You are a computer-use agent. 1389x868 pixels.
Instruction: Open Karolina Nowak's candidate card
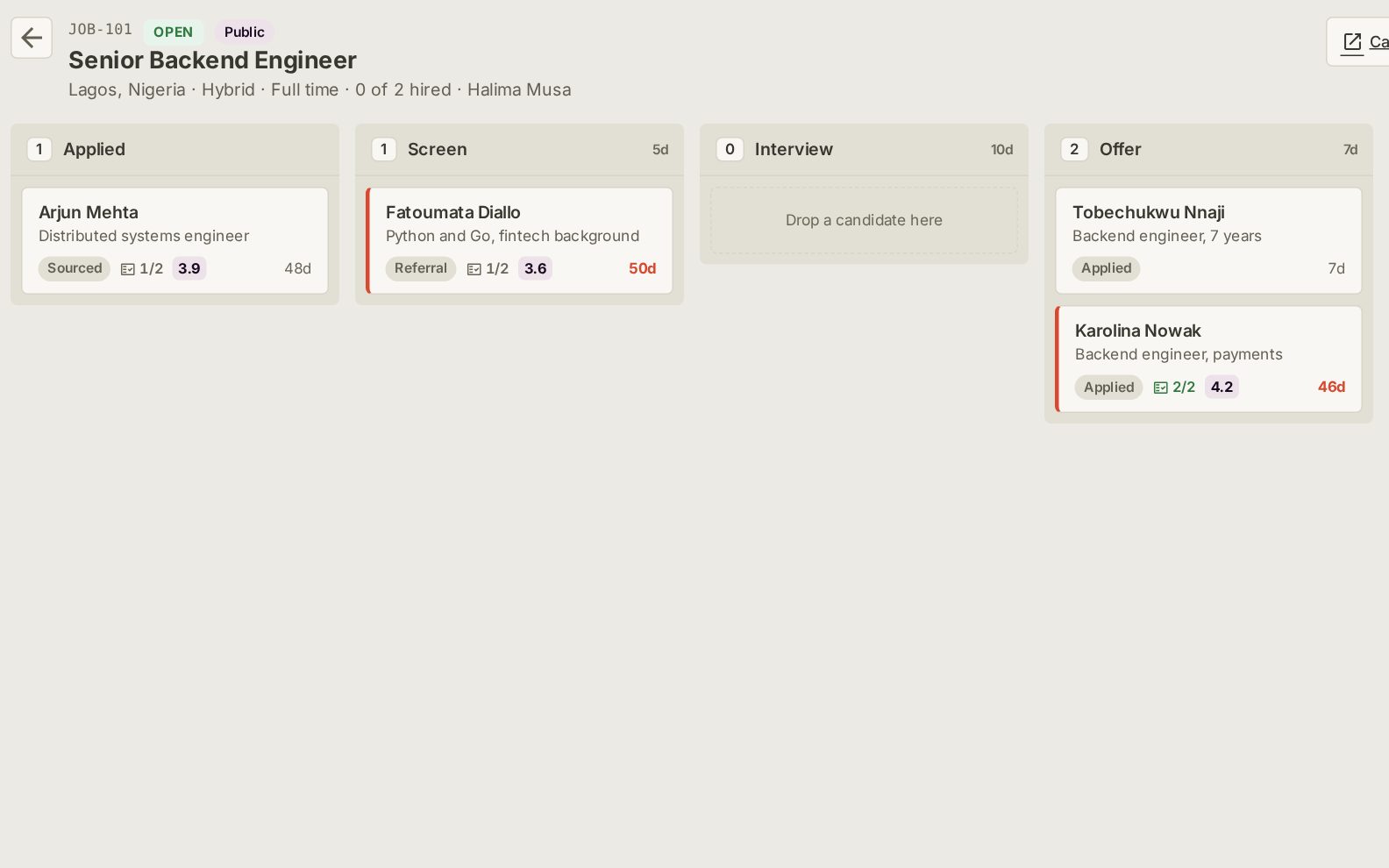pyautogui.click(x=1208, y=359)
